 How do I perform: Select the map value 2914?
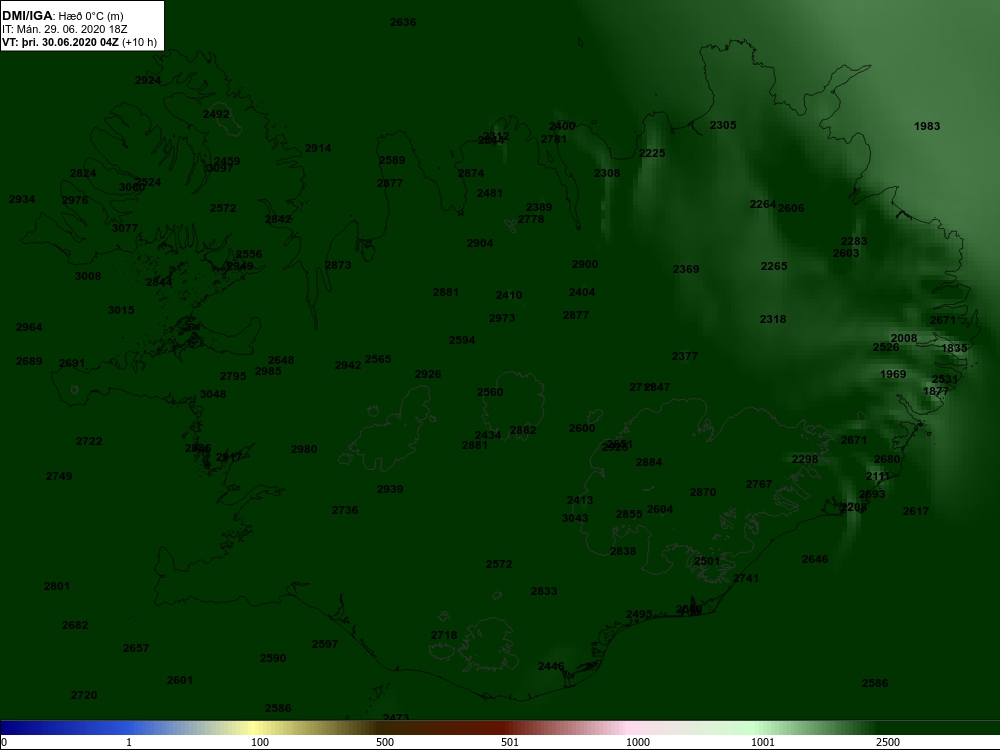(318, 148)
